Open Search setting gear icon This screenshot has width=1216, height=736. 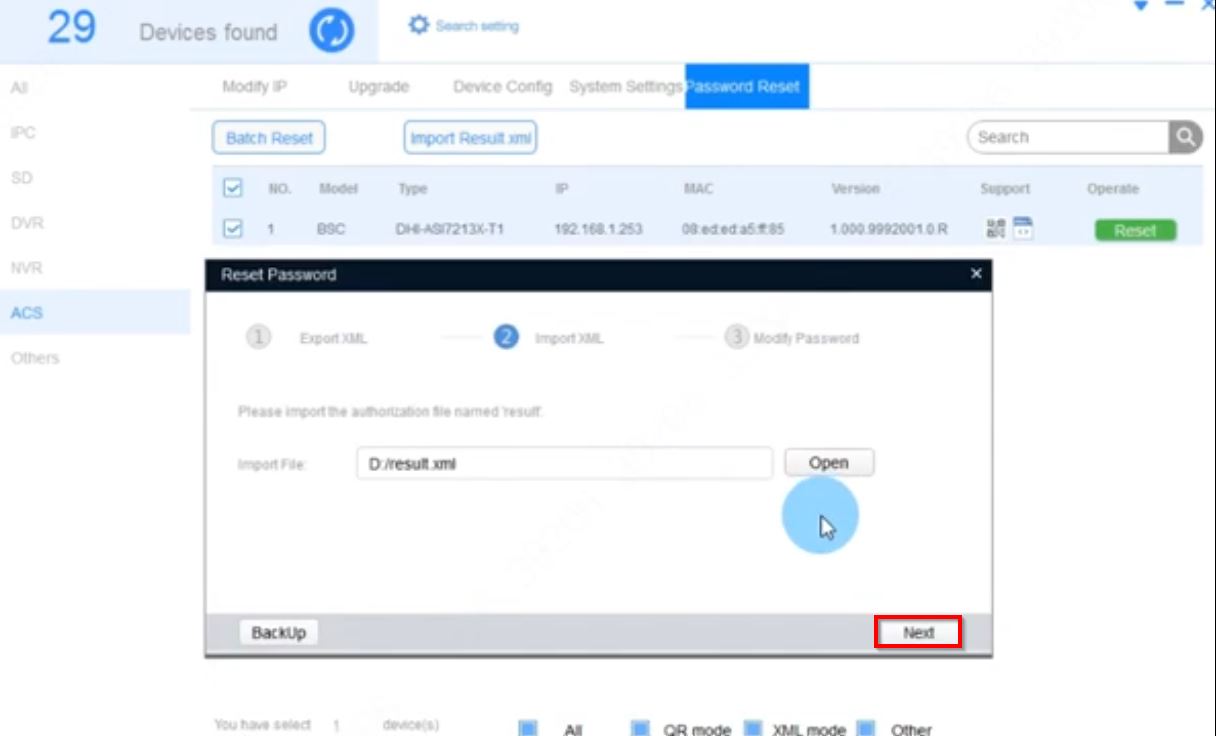tap(419, 25)
